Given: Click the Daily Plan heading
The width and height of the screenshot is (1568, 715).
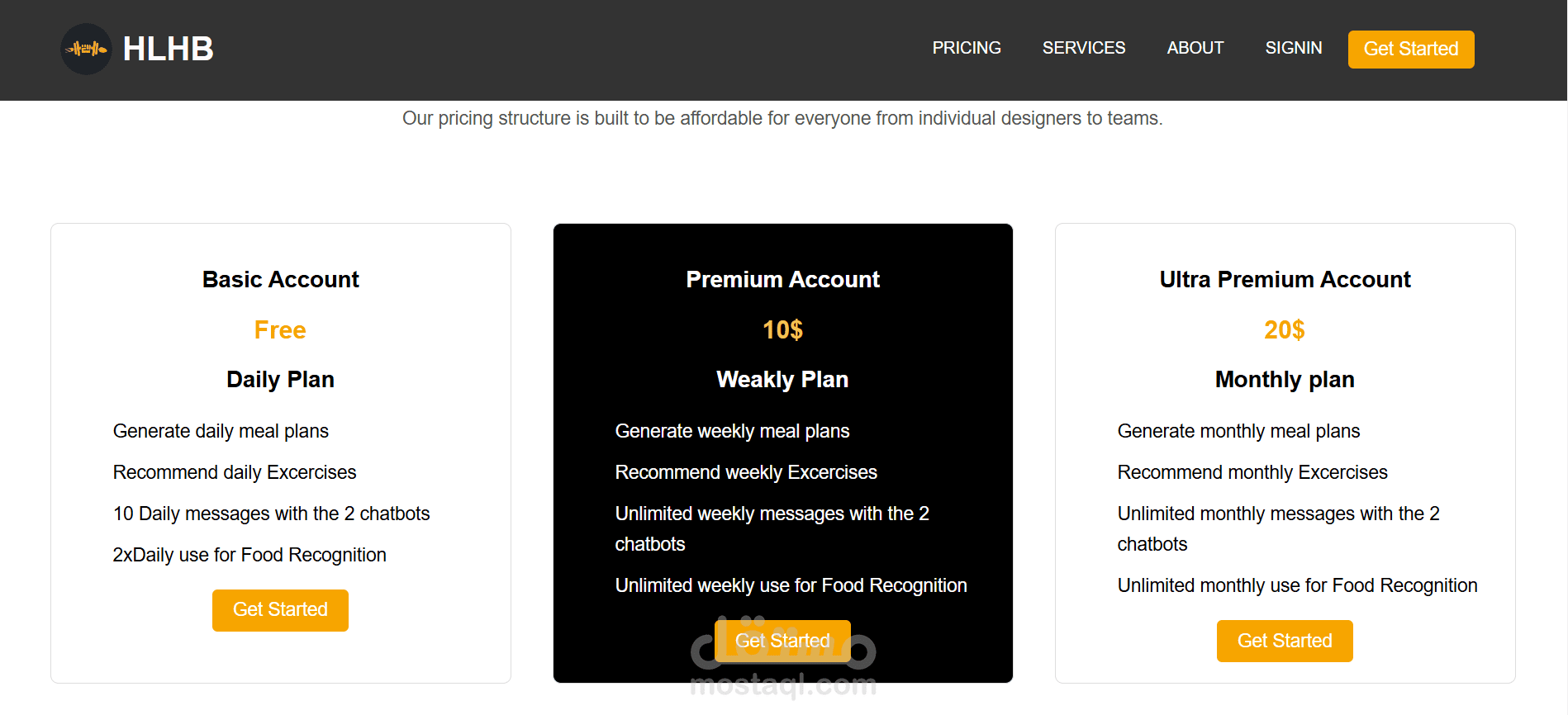Looking at the screenshot, I should 280,380.
